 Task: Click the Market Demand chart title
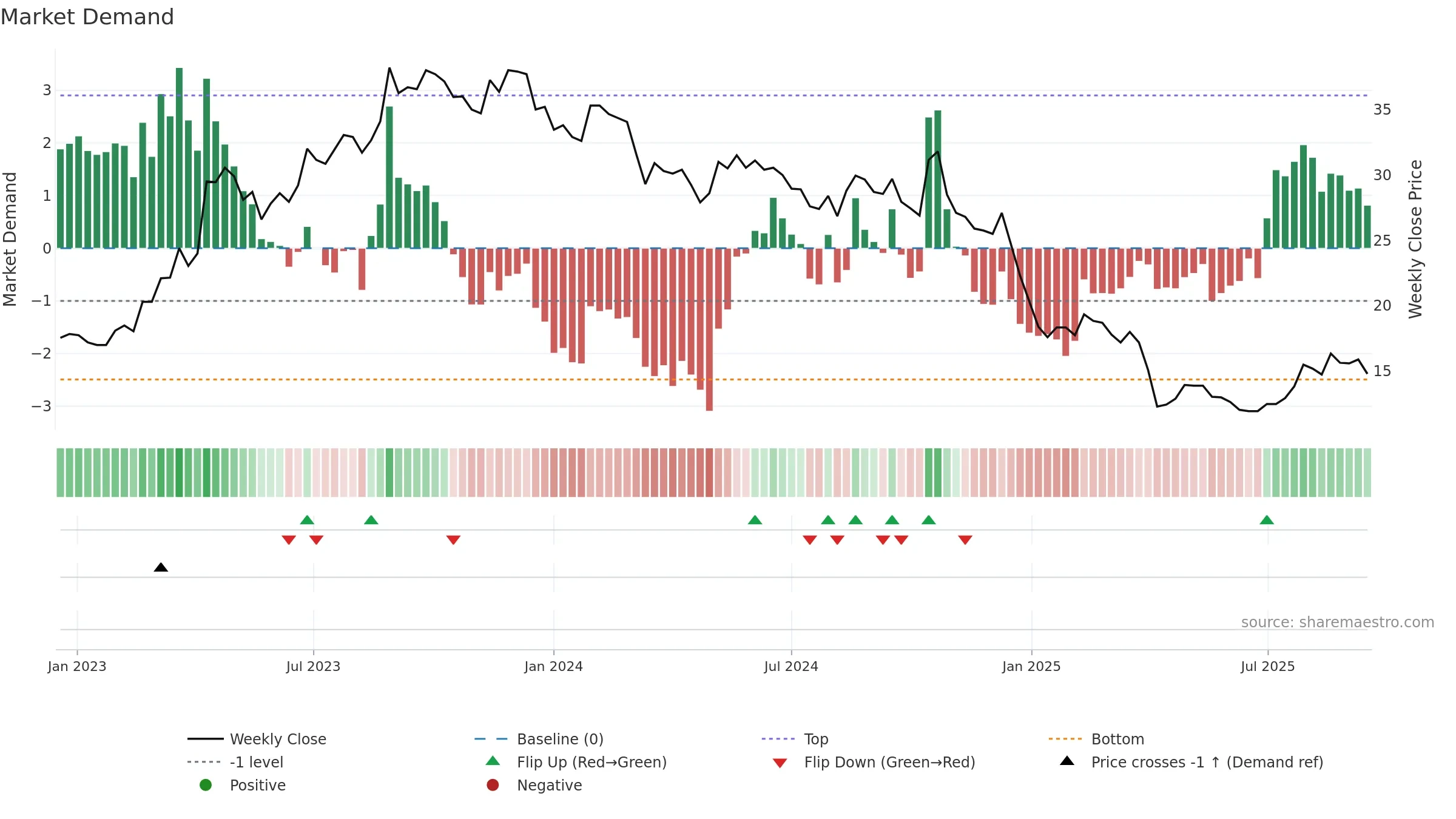click(x=87, y=17)
